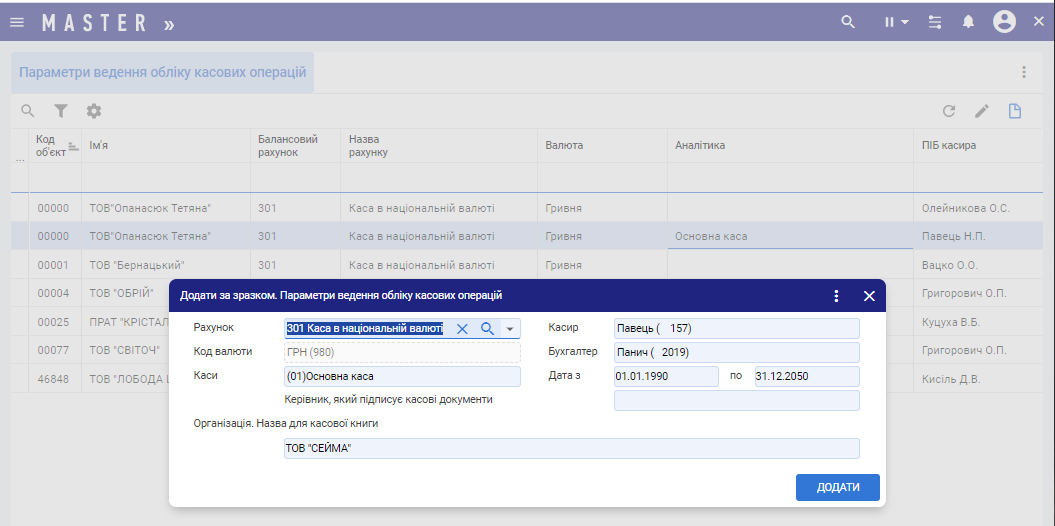Search accounts in Рахунок field

click(487, 328)
